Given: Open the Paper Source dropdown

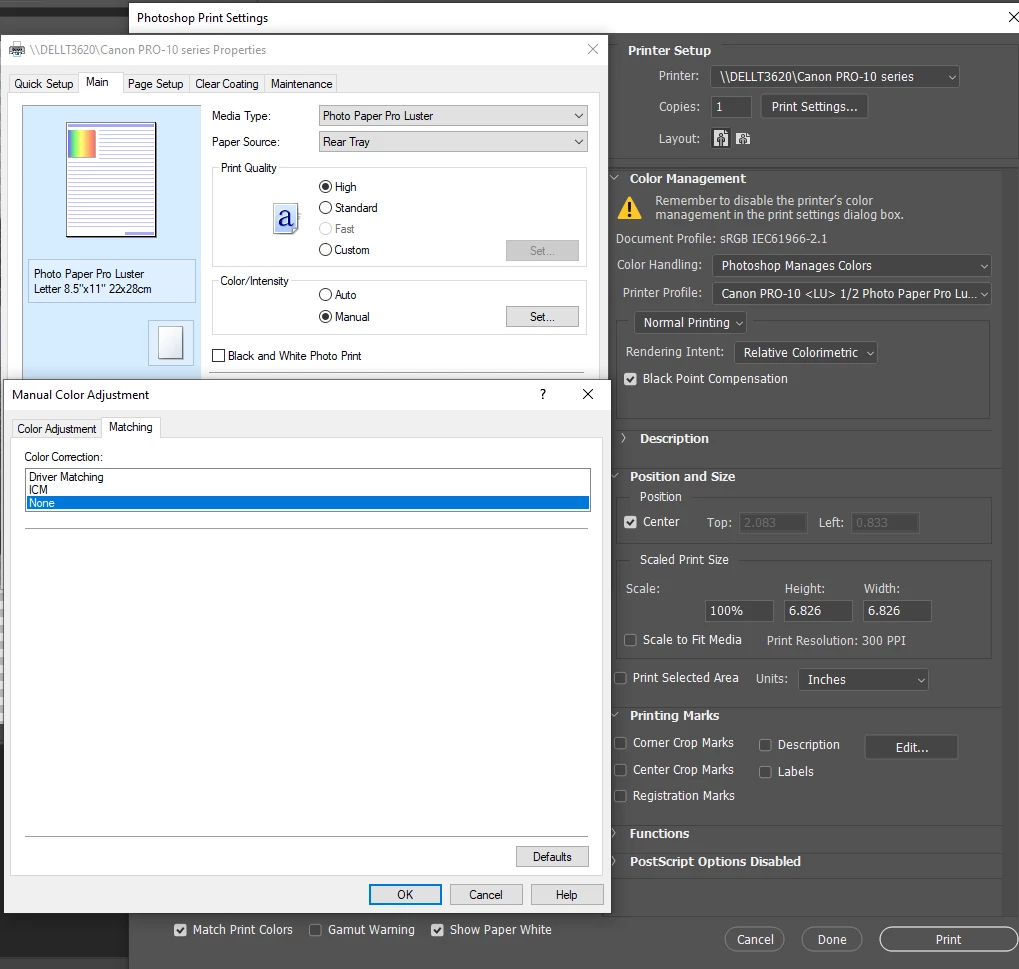Looking at the screenshot, I should (453, 142).
